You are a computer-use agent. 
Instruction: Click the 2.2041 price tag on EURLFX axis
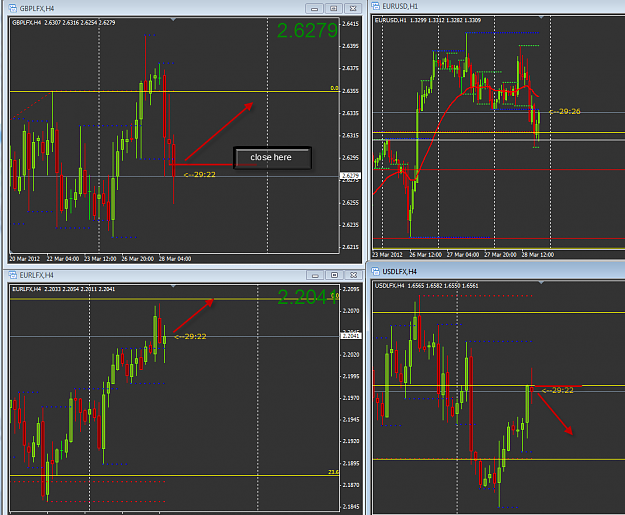pyautogui.click(x=350, y=336)
